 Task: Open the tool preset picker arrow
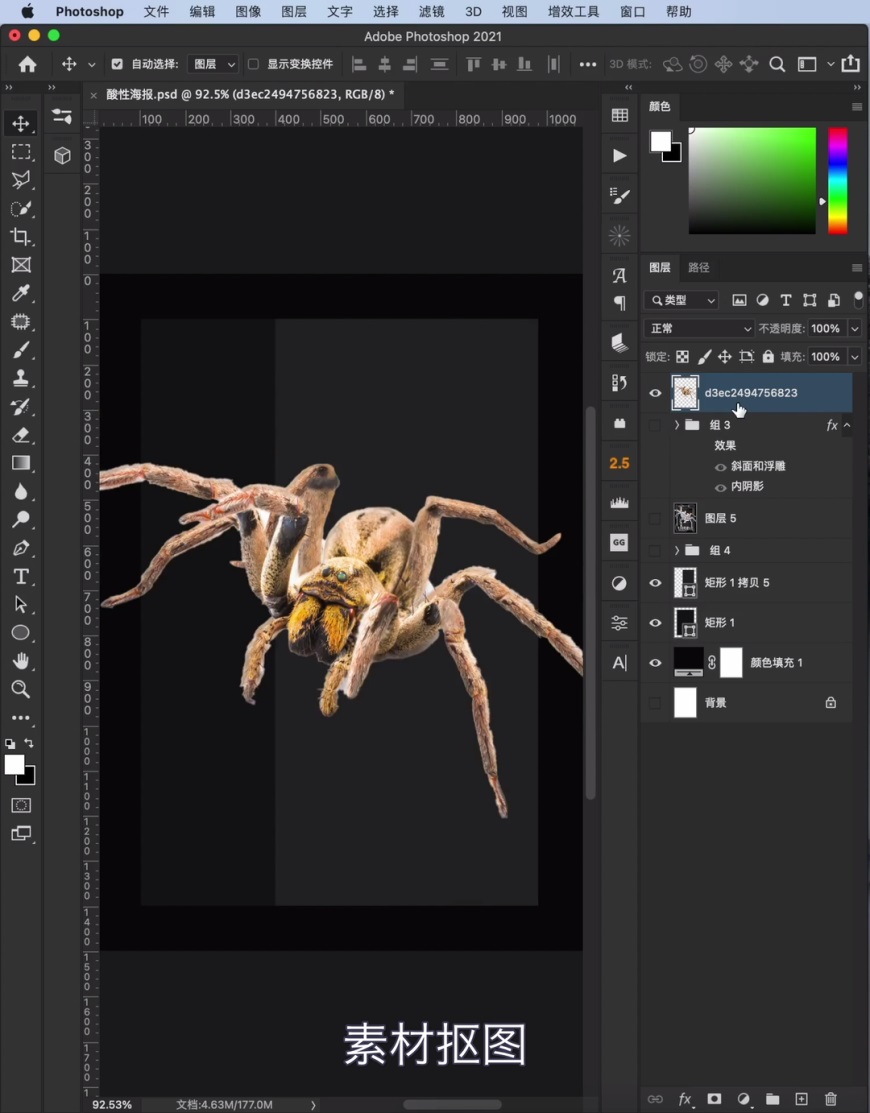[x=92, y=65]
